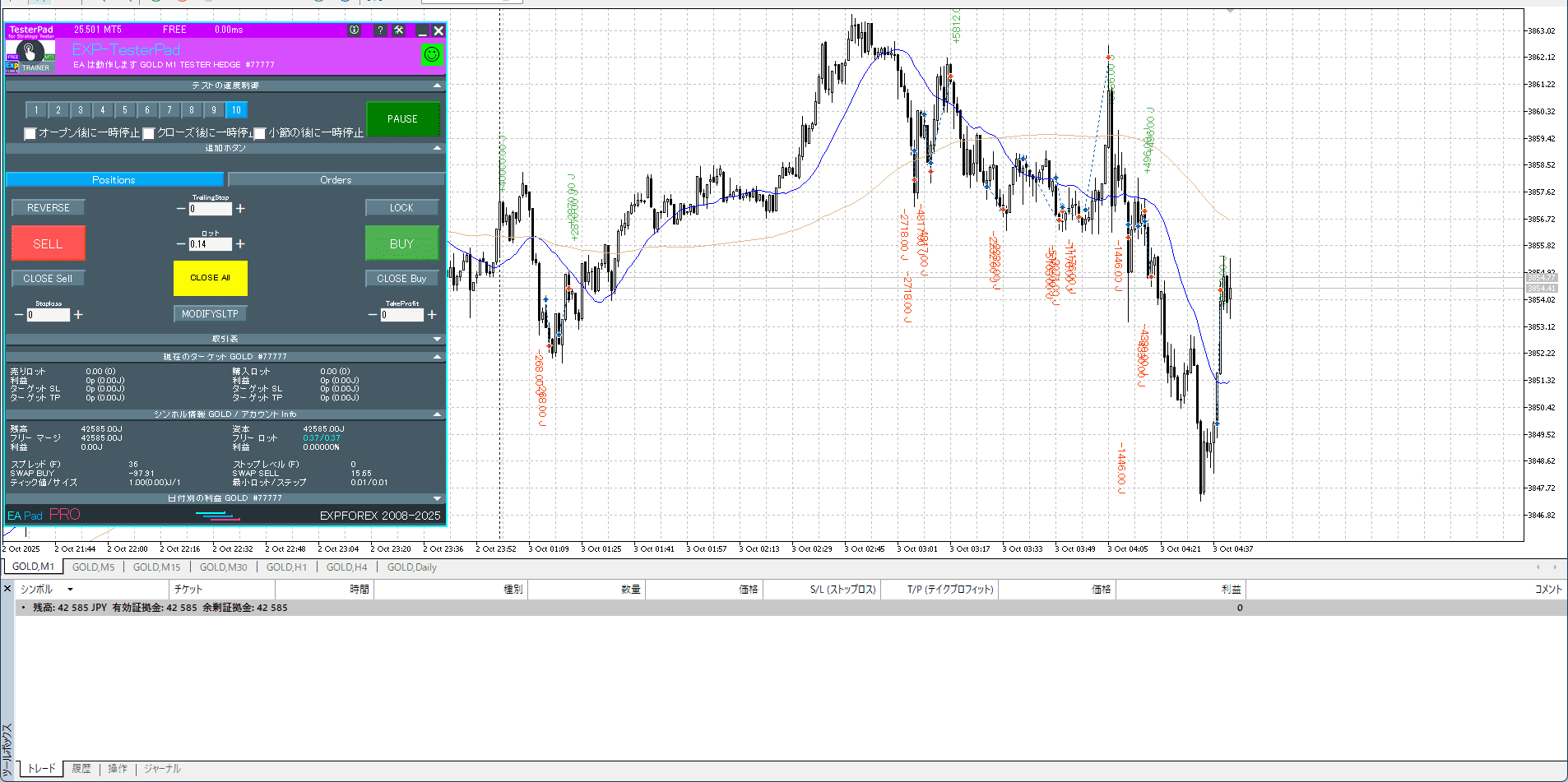Click the info icon in TesterPad header
Screen dimensions: 1568x782
(354, 30)
